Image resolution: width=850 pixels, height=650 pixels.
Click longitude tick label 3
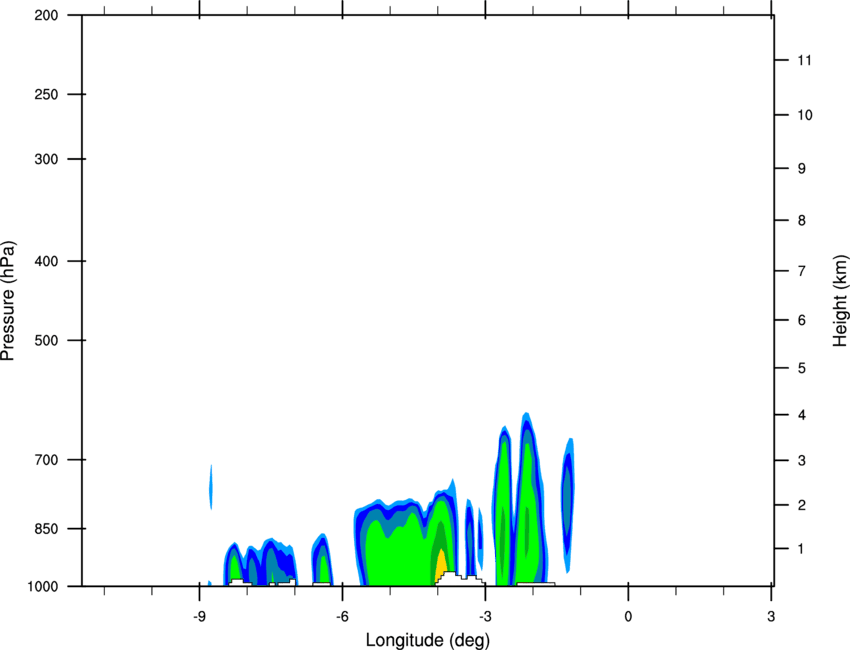[x=771, y=617]
